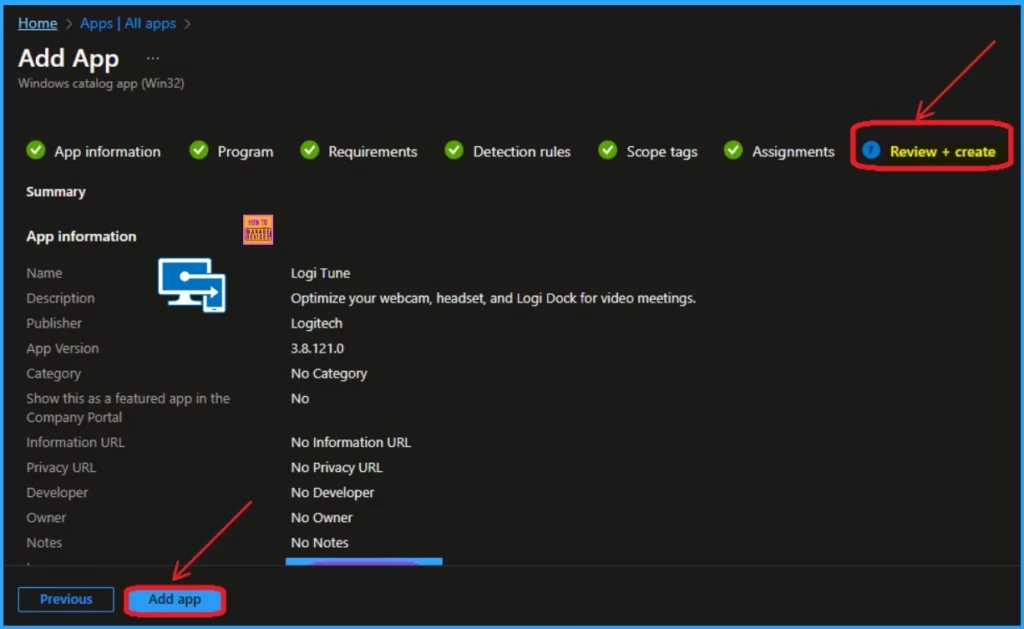Click the green check icon for Requirements
This screenshot has width=1024, height=629.
[310, 150]
